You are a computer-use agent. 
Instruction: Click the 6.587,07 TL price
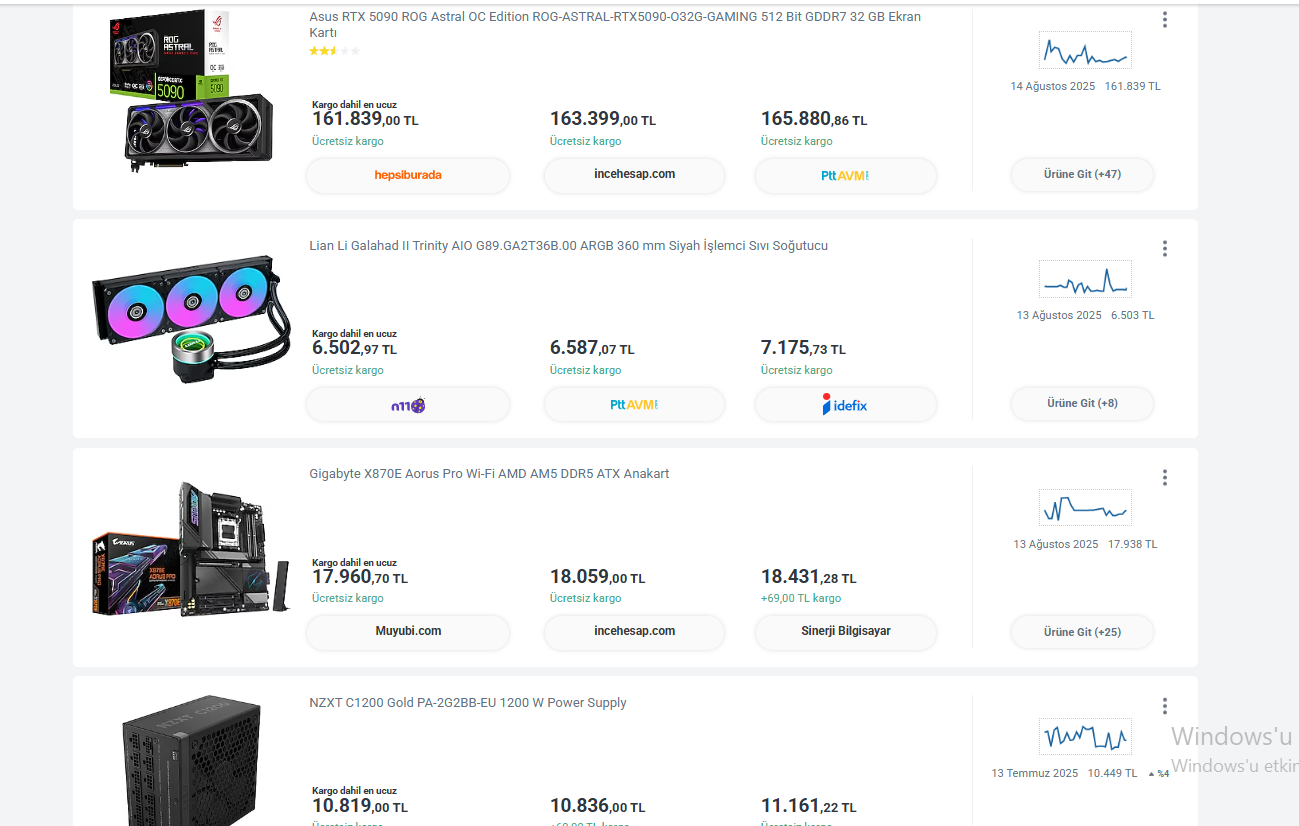(x=592, y=349)
